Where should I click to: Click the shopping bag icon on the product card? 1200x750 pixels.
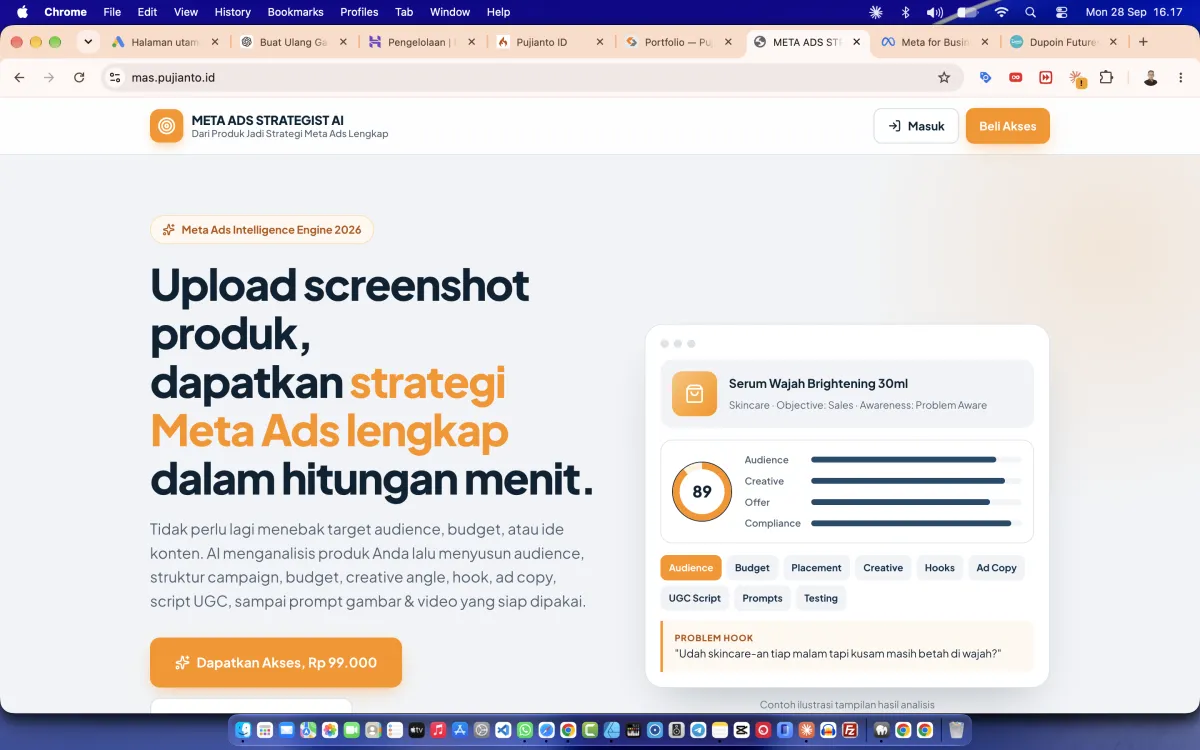(x=694, y=394)
